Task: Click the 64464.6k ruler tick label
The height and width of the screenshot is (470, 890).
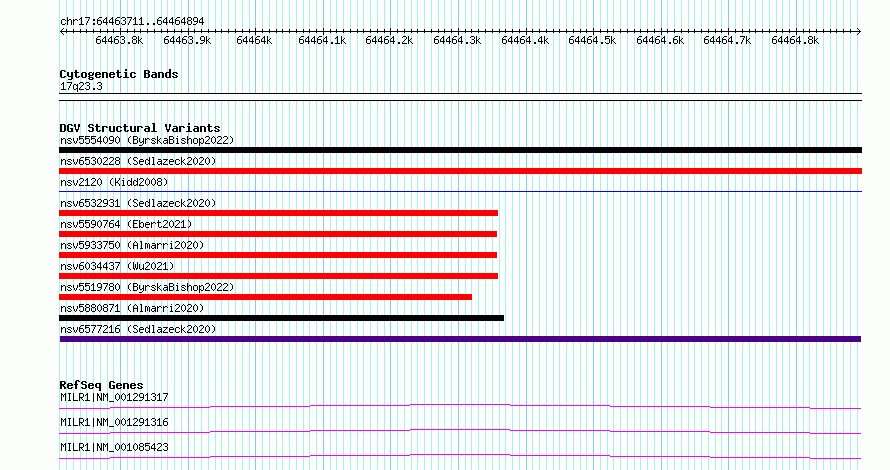Action: click(x=661, y=41)
